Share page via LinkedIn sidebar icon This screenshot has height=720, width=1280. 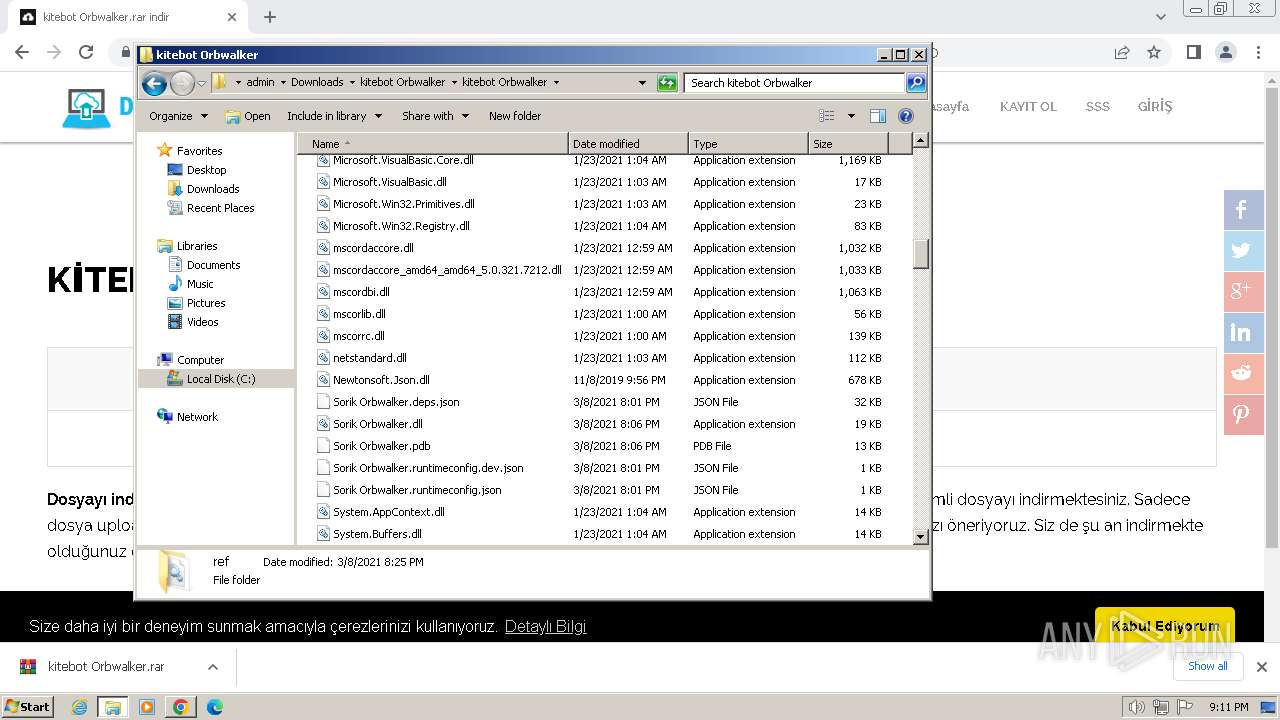[x=1244, y=333]
